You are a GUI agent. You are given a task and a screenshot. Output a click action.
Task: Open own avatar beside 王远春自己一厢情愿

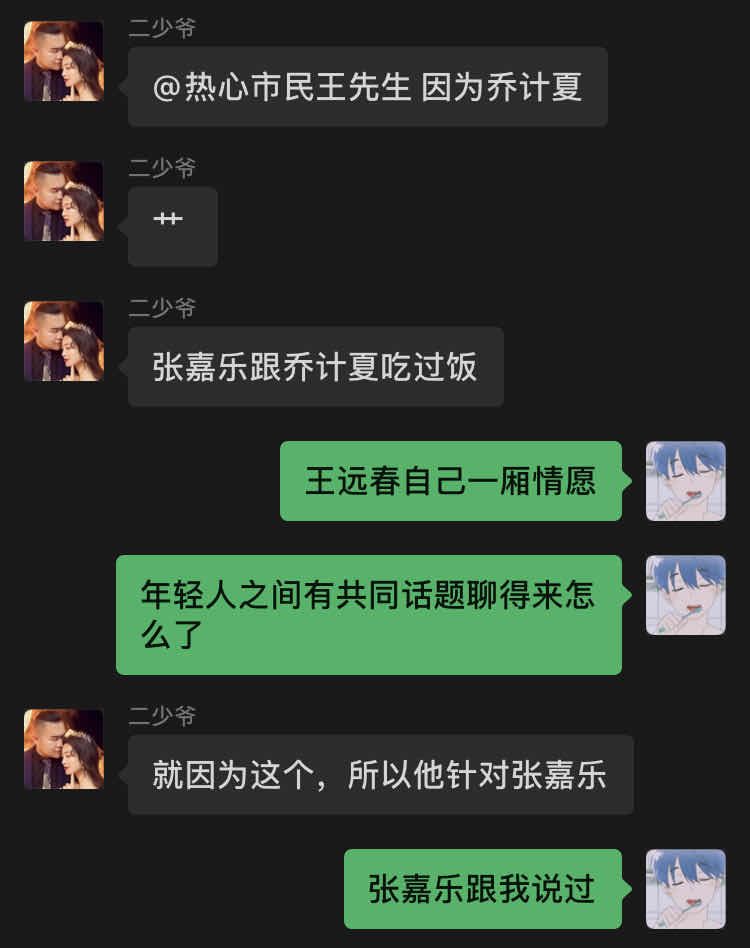pyautogui.click(x=686, y=481)
